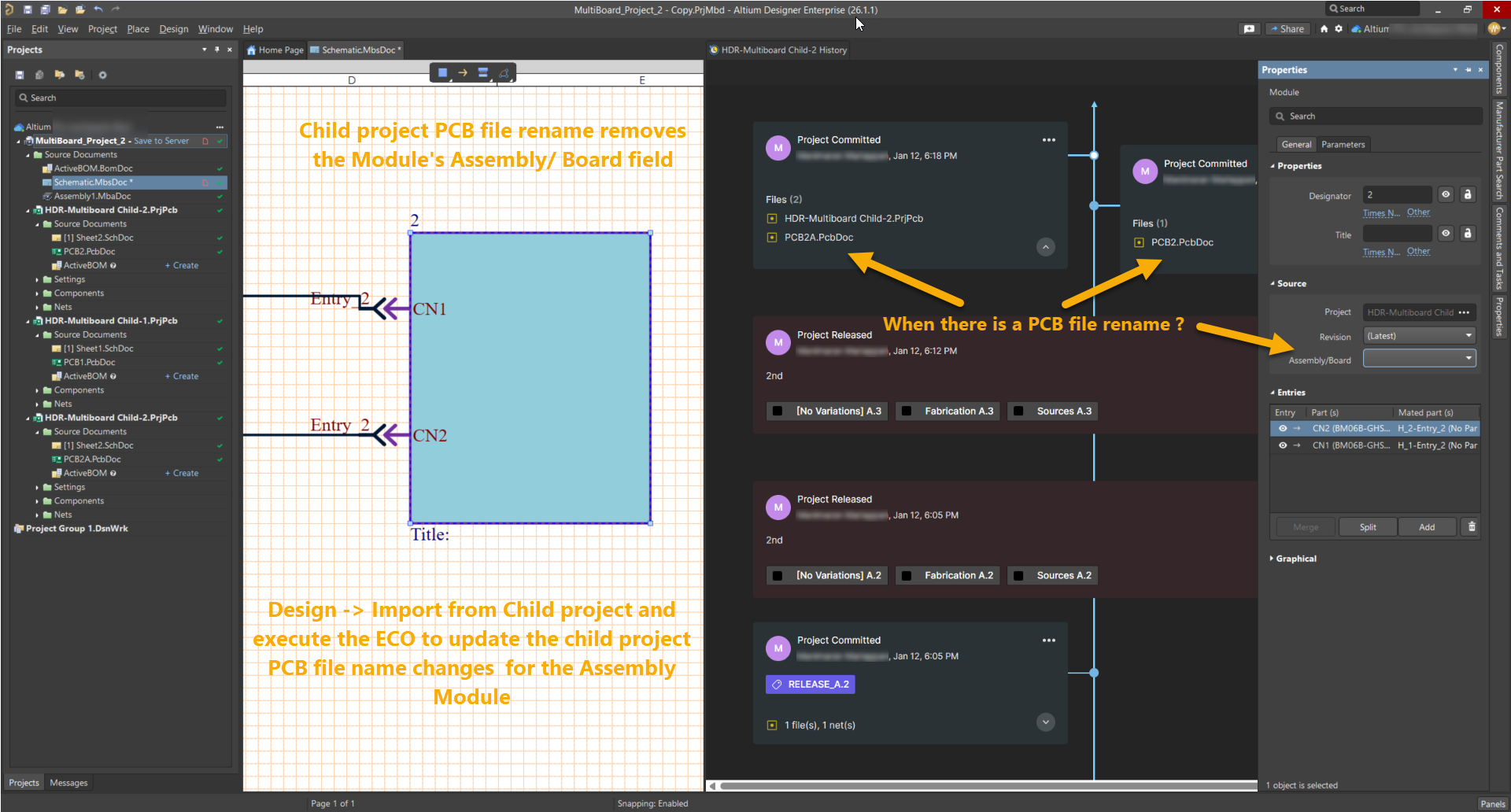Click the Designator value field
Image resolution: width=1511 pixels, height=812 pixels.
coord(1397,194)
